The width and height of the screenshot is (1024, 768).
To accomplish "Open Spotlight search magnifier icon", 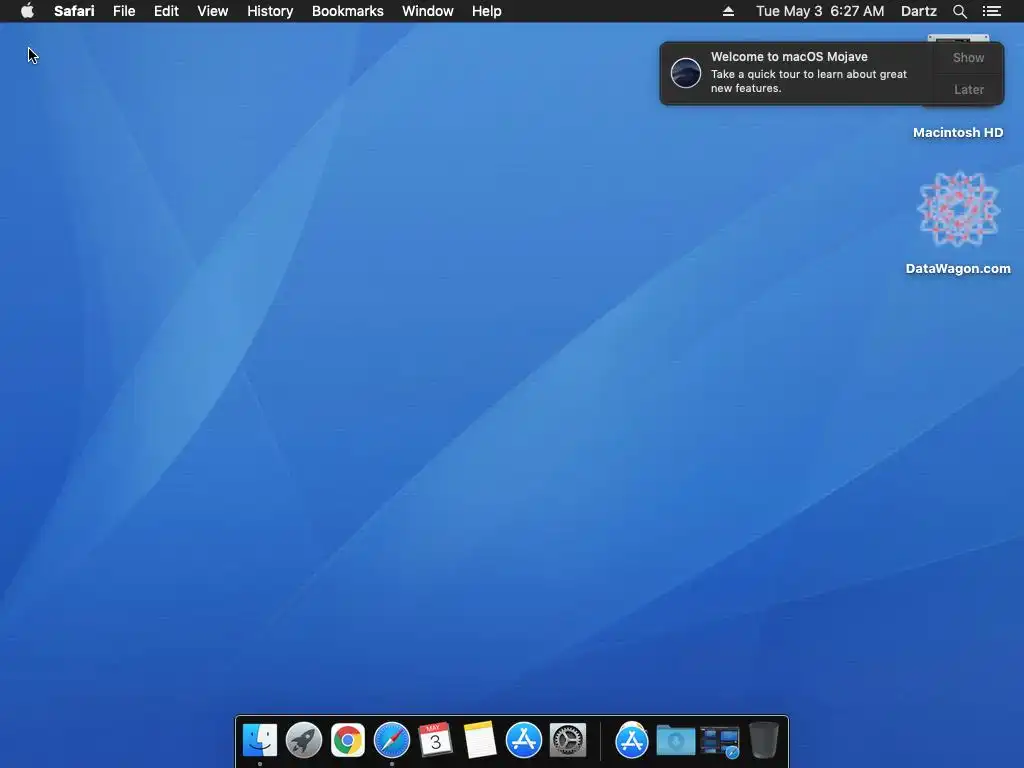I will point(959,11).
